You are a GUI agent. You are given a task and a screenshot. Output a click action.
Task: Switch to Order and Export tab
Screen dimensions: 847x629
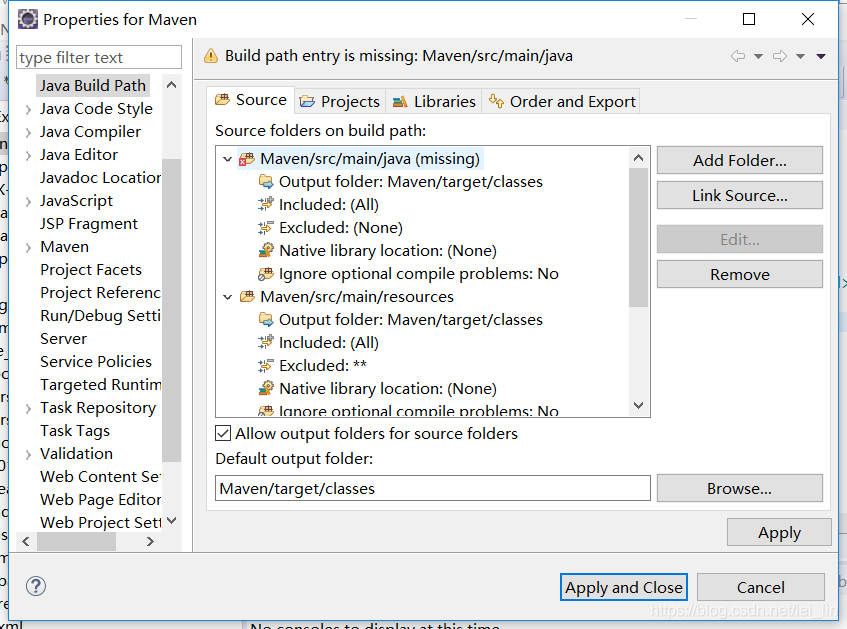click(561, 102)
